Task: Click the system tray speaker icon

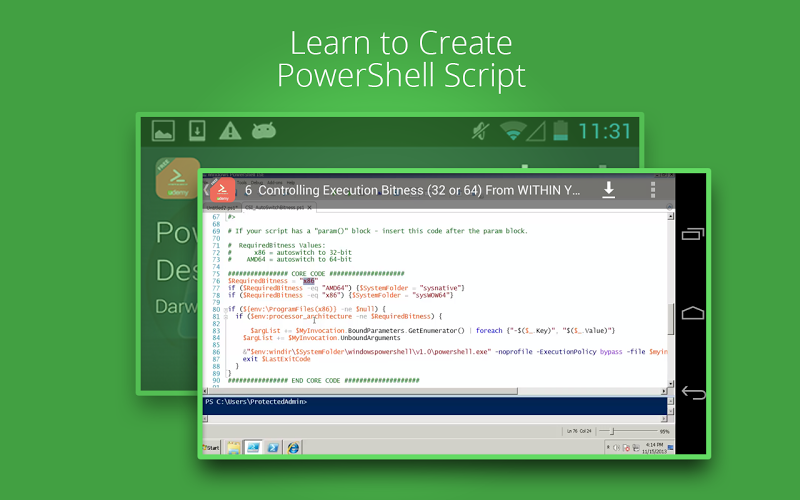Action: tap(616, 448)
